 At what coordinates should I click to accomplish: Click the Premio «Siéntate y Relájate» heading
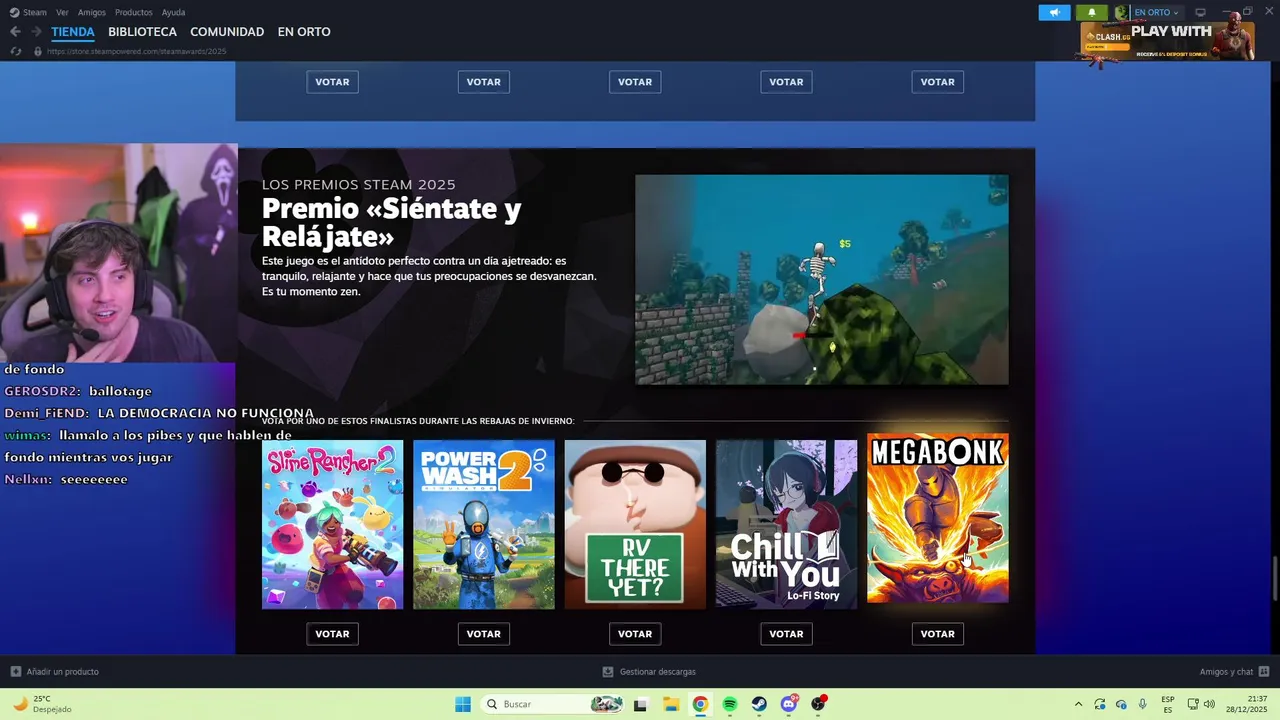(391, 222)
